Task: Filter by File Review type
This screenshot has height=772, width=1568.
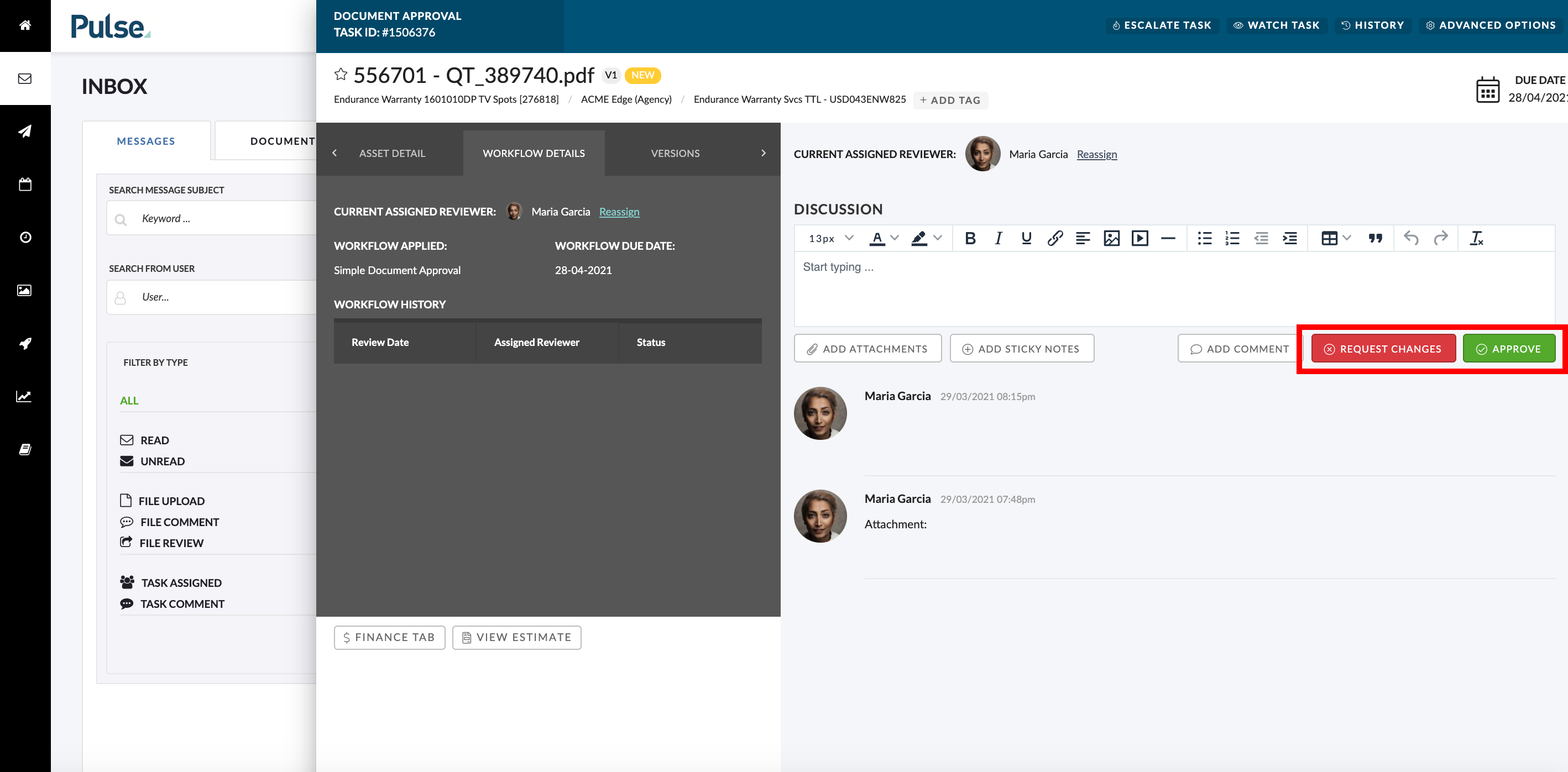Action: pos(161,543)
